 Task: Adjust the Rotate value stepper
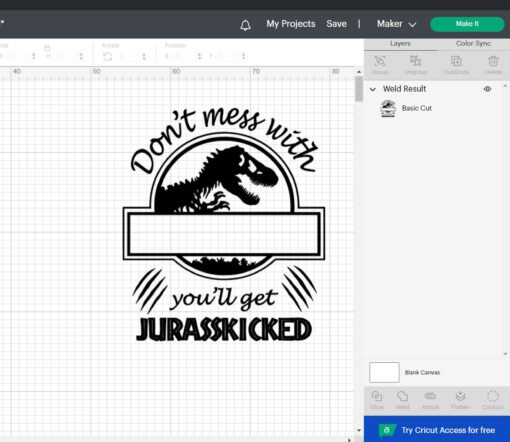(x=144, y=57)
